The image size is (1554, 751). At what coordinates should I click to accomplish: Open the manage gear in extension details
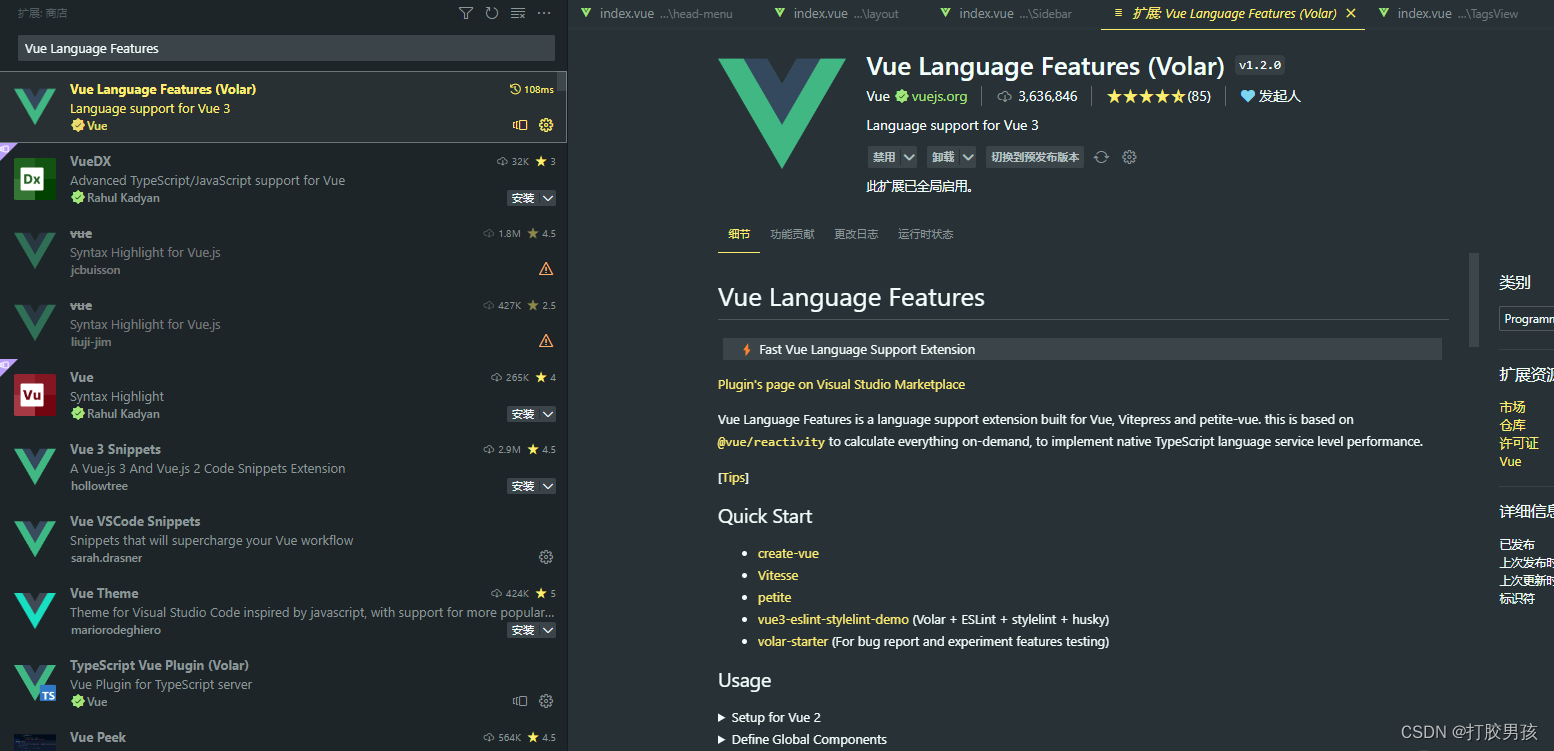tap(1129, 157)
